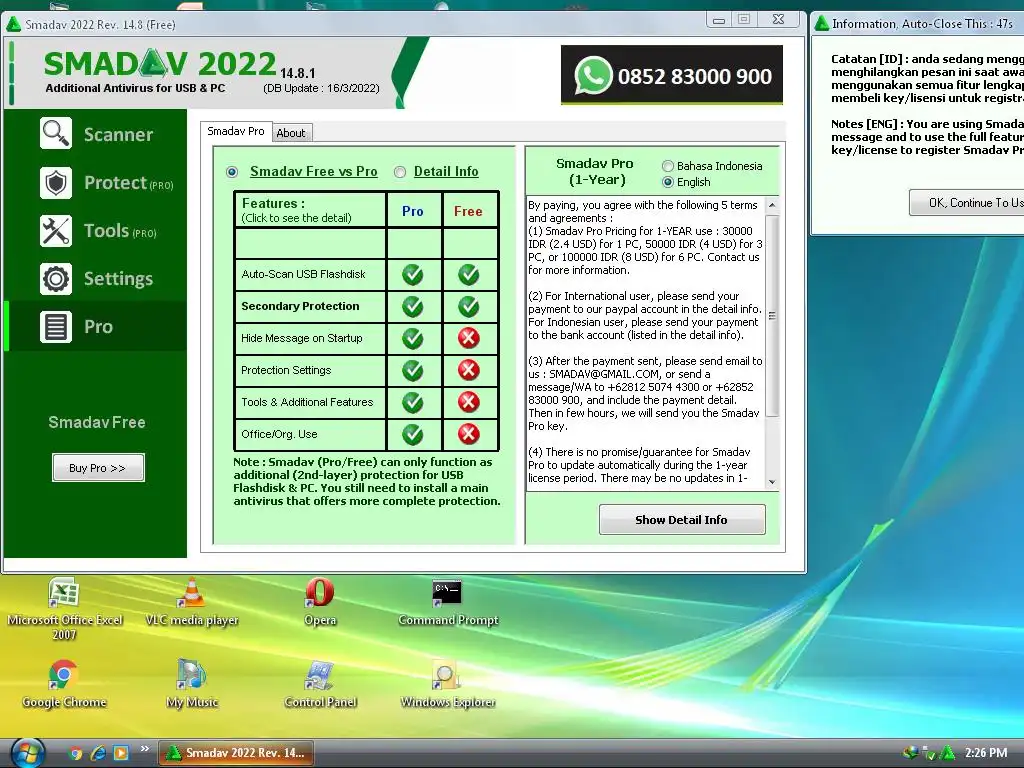Switch to the About tab

pos(291,133)
